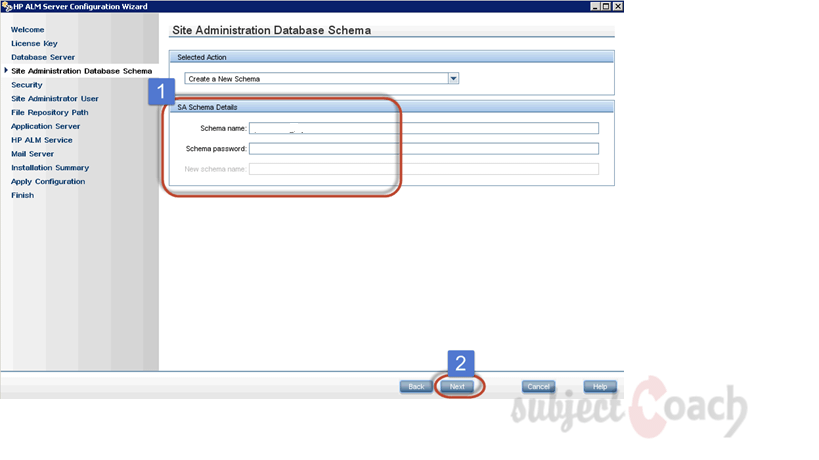Select Site Administration Database Schema step
819x460 pixels.
pyautogui.click(x=81, y=71)
